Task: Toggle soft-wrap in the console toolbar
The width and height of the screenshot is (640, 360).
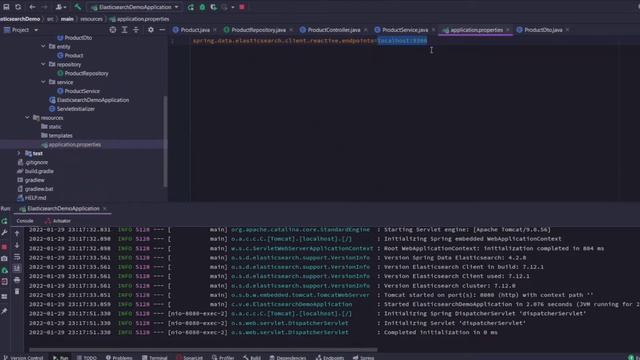Action: click(17, 257)
